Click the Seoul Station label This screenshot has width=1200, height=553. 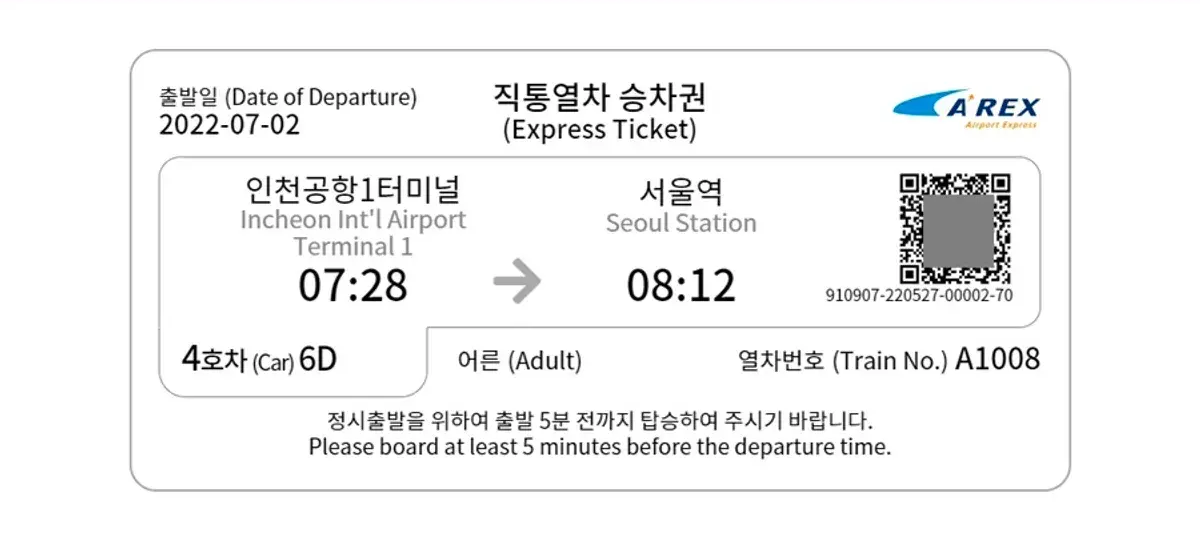681,223
